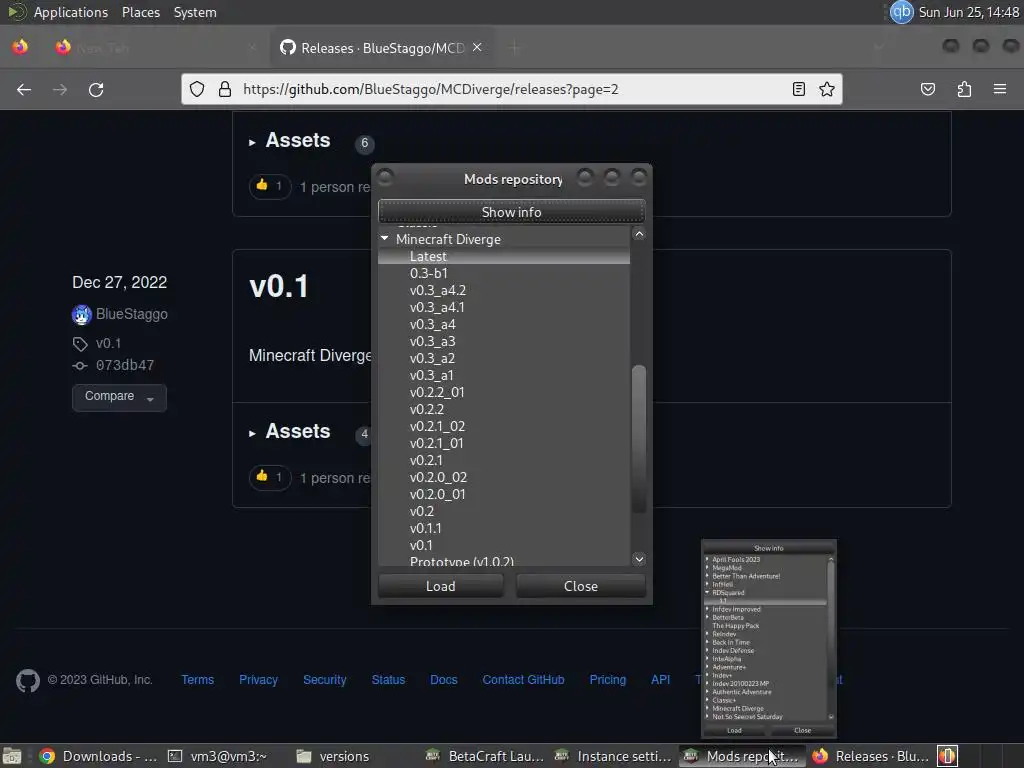
Task: Select the Latest version entry
Action: coord(504,257)
